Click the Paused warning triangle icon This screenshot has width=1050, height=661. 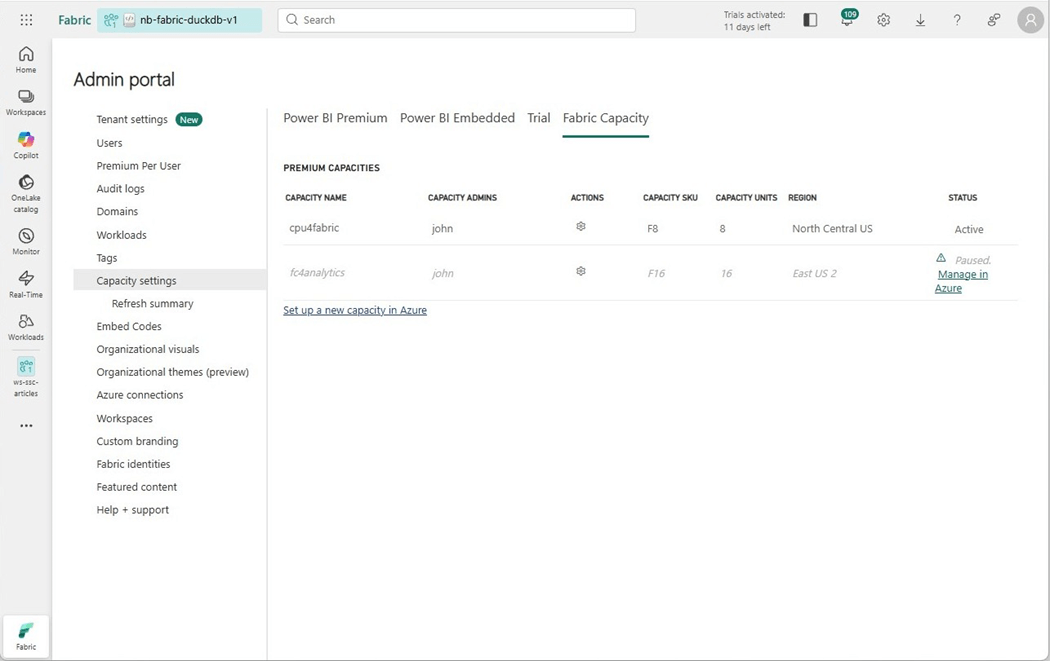pos(941,258)
